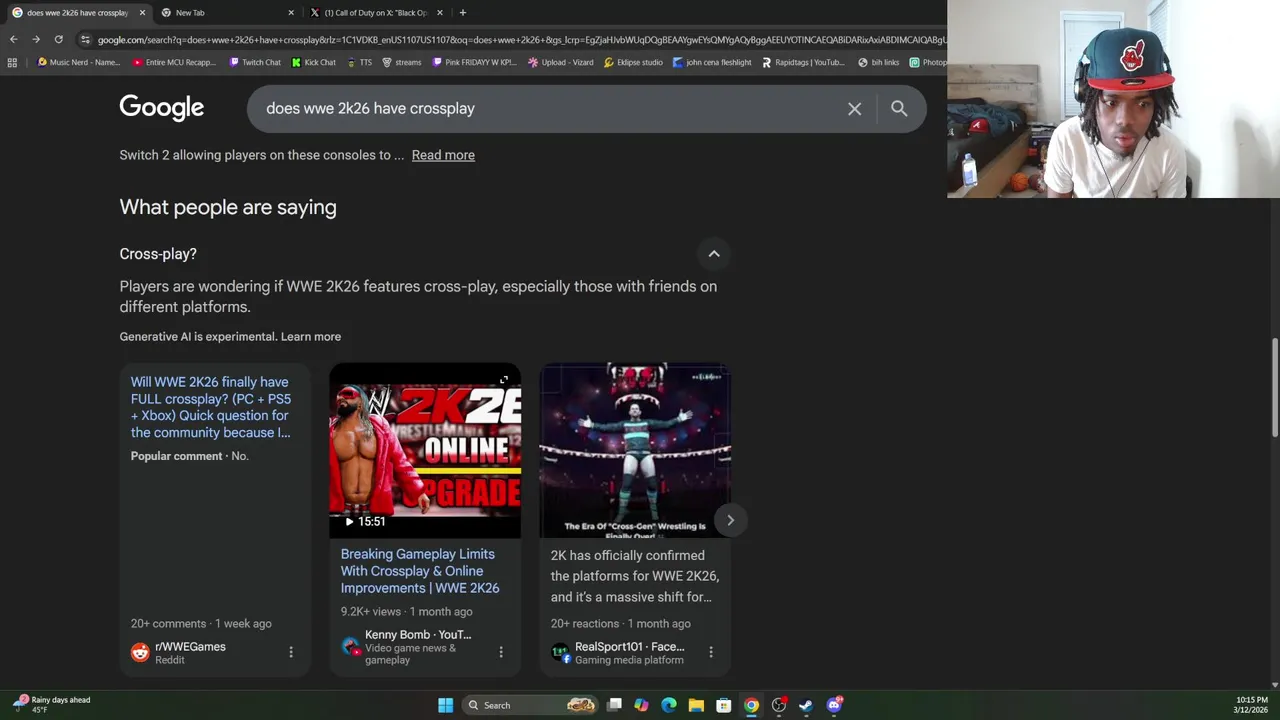Click Learn more about generative AI

[x=311, y=337]
